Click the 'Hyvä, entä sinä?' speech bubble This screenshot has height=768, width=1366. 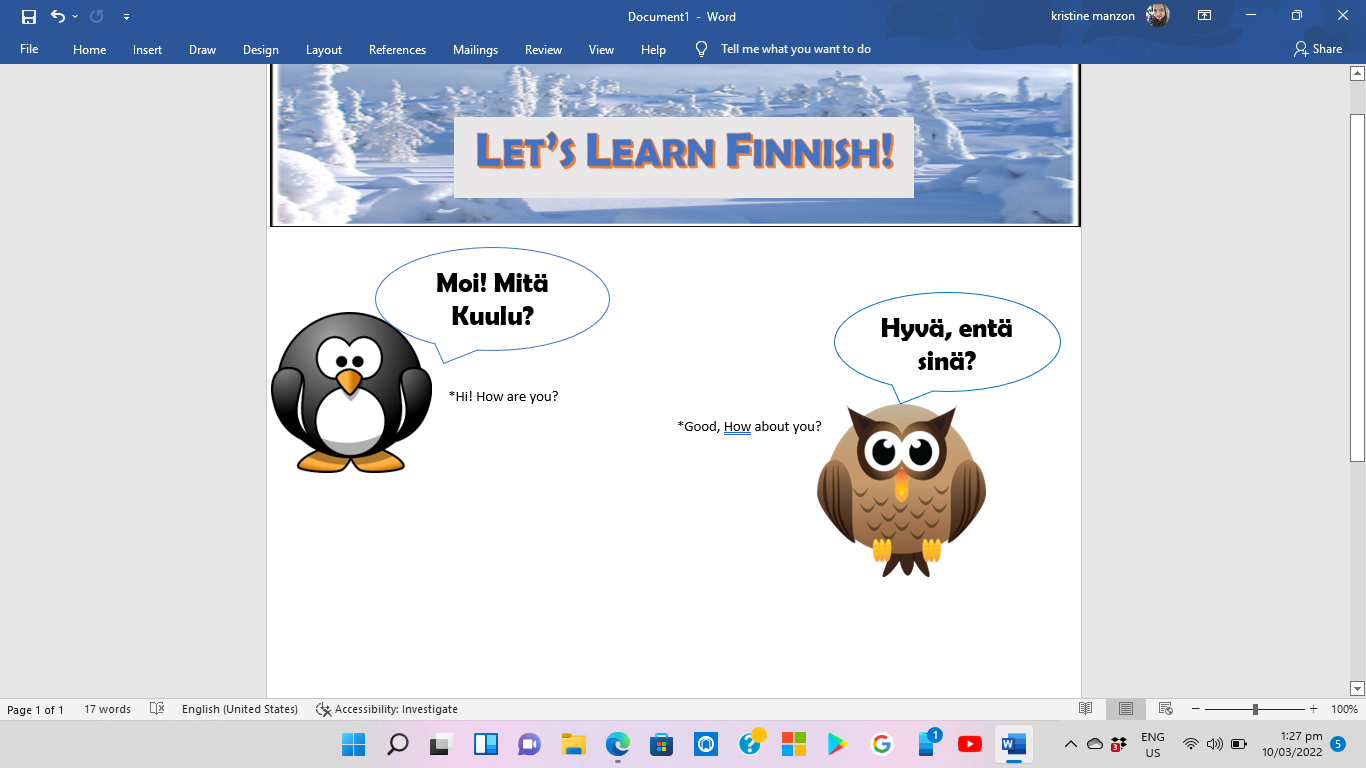point(947,344)
